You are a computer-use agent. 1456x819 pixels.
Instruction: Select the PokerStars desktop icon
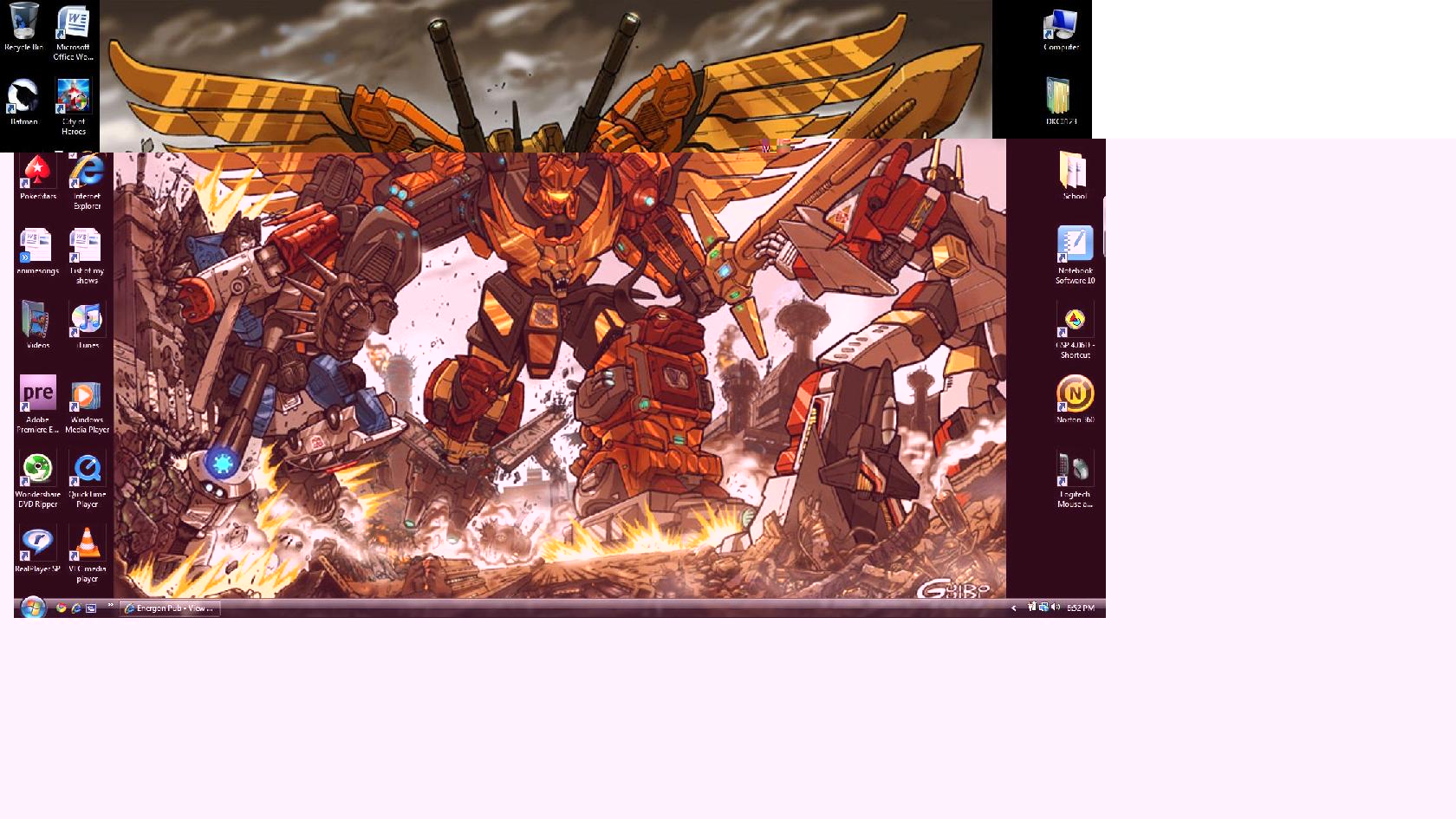37,174
